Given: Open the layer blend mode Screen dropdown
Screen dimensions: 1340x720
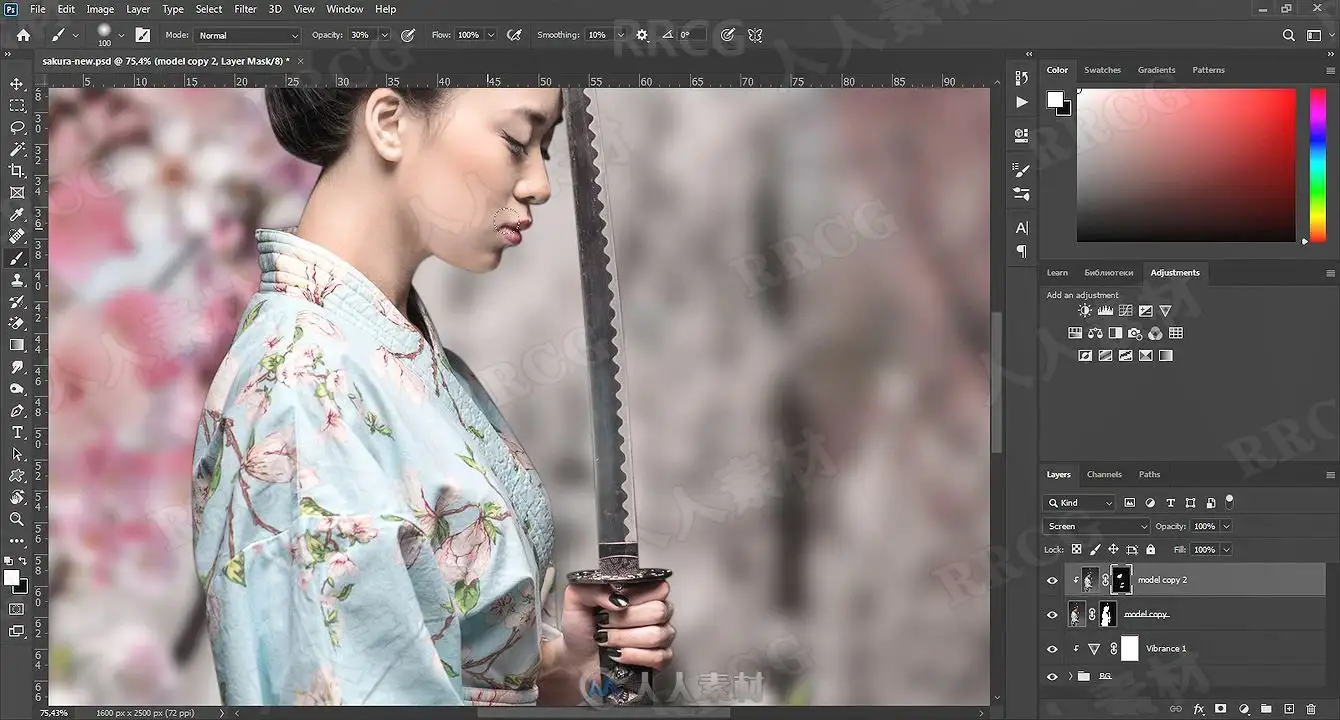Looking at the screenshot, I should 1096,526.
